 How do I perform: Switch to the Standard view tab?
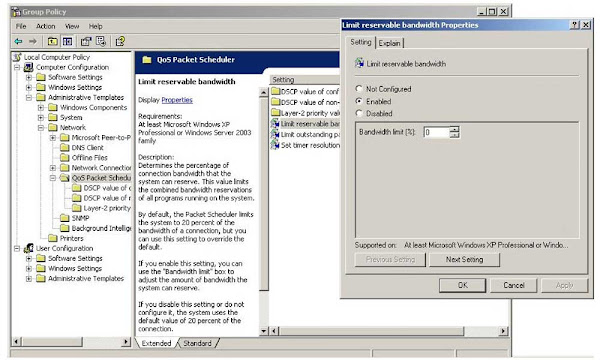pos(197,343)
